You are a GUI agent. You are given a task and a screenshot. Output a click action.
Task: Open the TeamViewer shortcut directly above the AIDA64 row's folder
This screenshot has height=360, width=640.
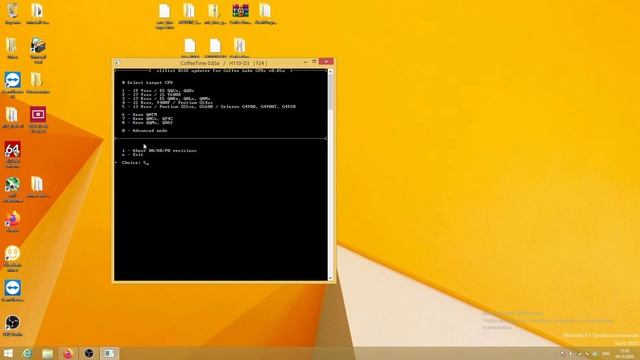coord(13,80)
